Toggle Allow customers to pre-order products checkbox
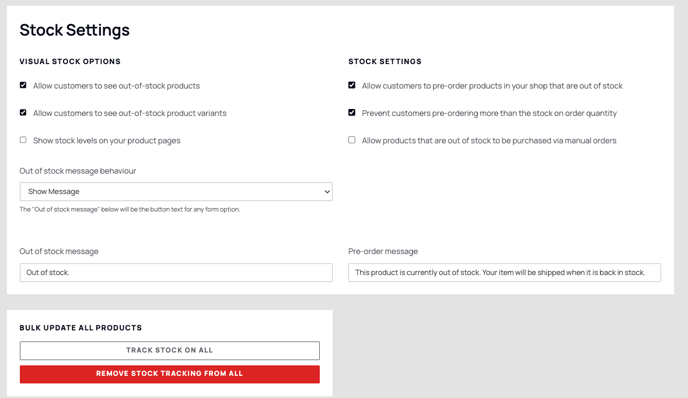The height and width of the screenshot is (398, 688). tap(352, 85)
